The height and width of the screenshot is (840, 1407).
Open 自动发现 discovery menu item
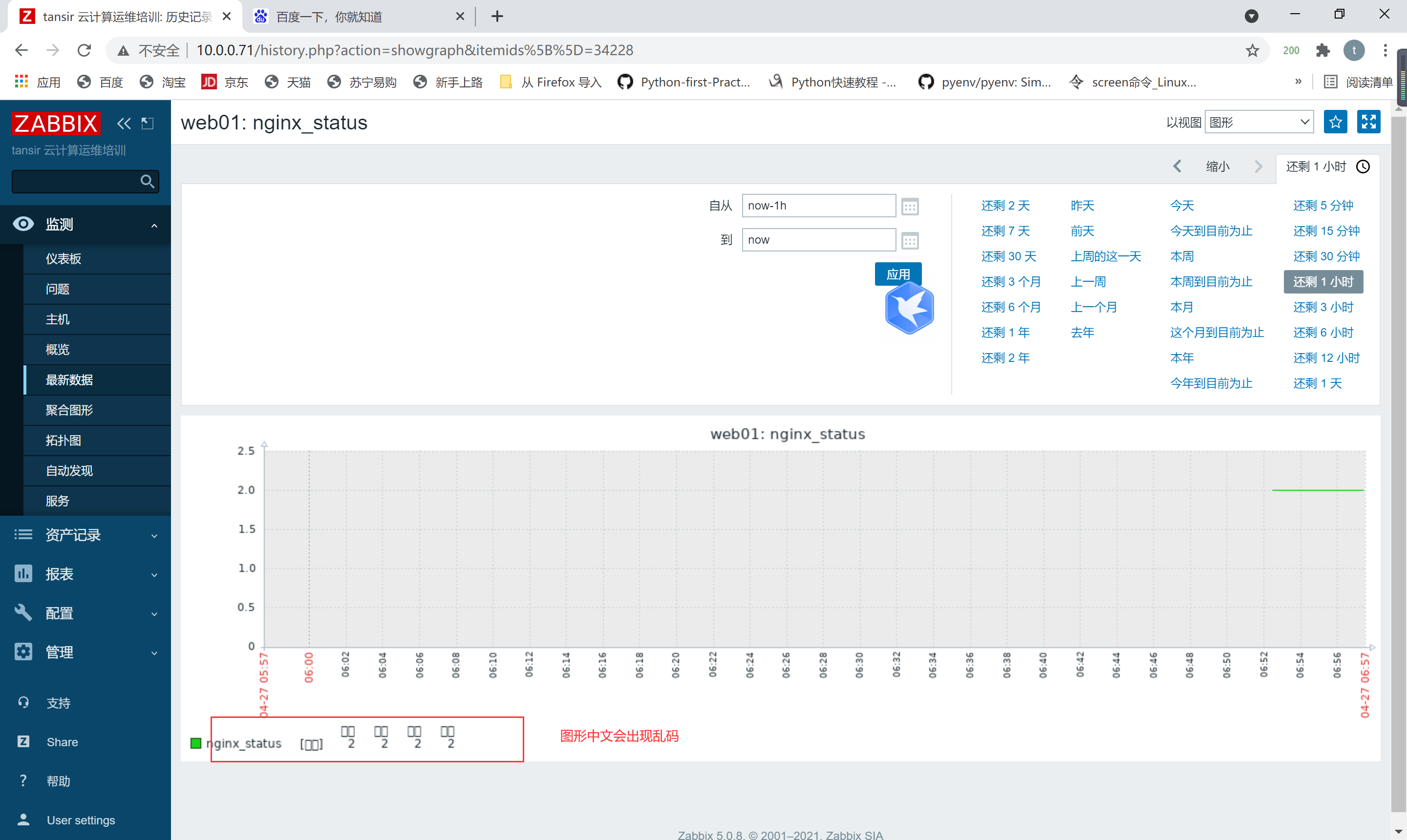[x=97, y=471]
